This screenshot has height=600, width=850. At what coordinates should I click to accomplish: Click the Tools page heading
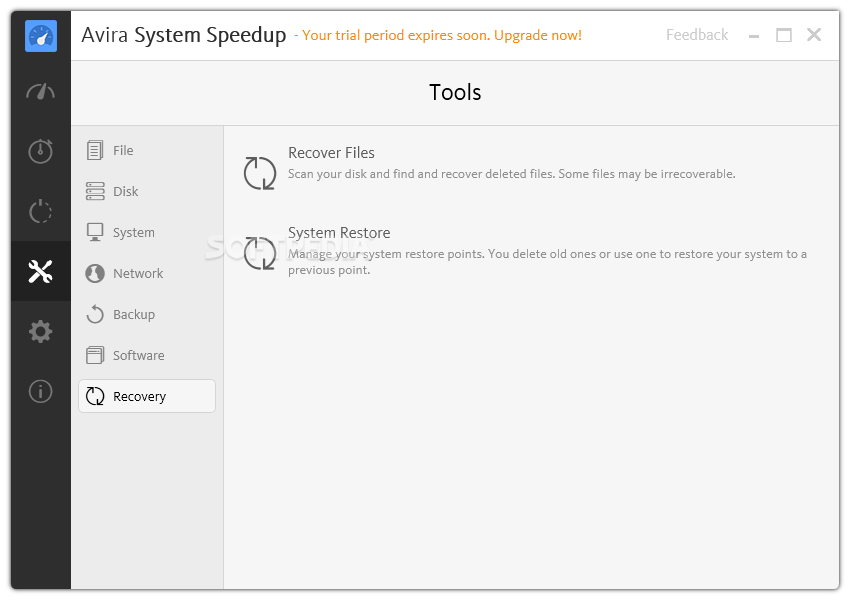click(x=455, y=92)
